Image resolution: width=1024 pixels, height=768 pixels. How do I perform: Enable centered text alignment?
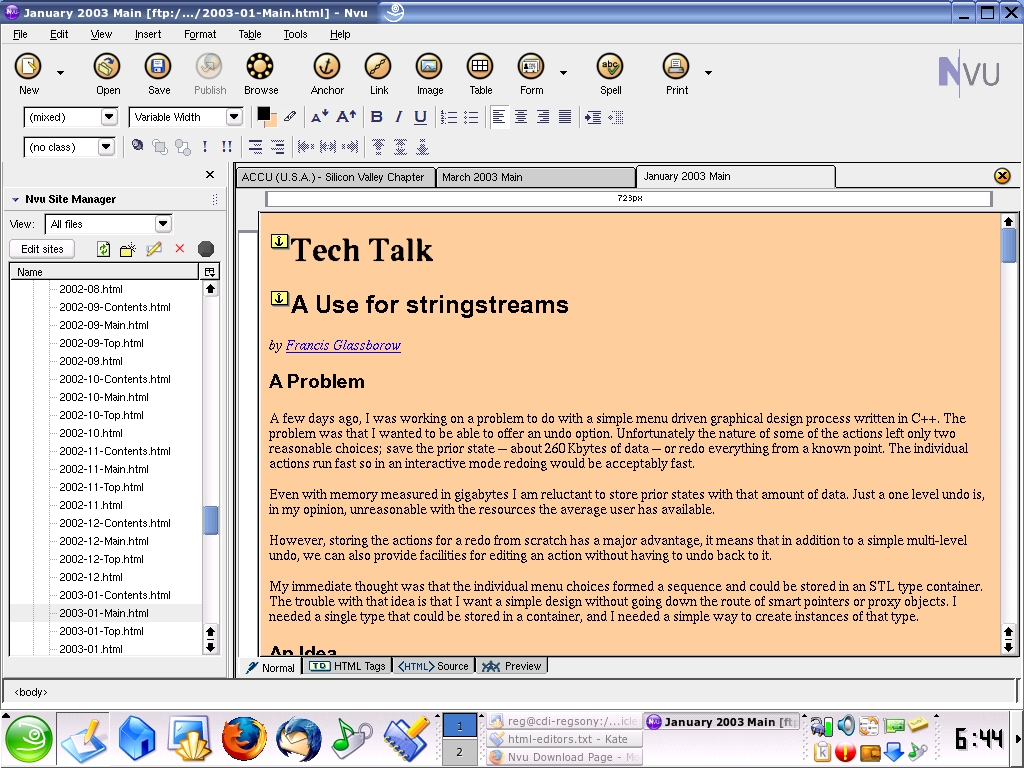[521, 117]
